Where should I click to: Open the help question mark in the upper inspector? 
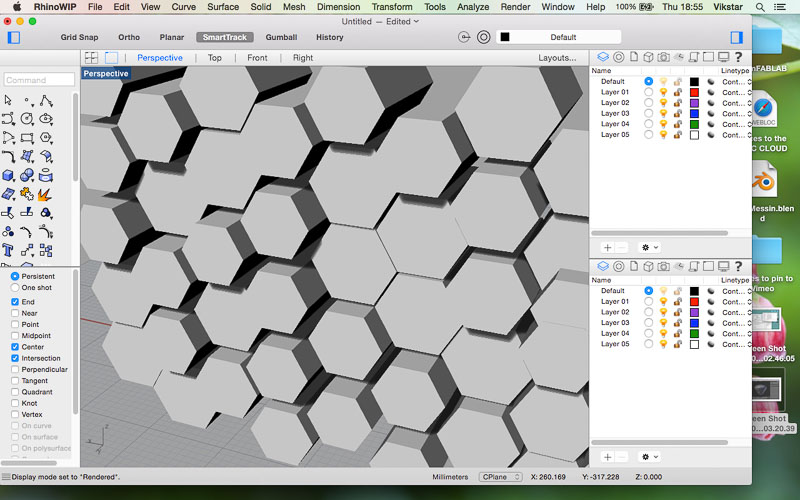[737, 57]
